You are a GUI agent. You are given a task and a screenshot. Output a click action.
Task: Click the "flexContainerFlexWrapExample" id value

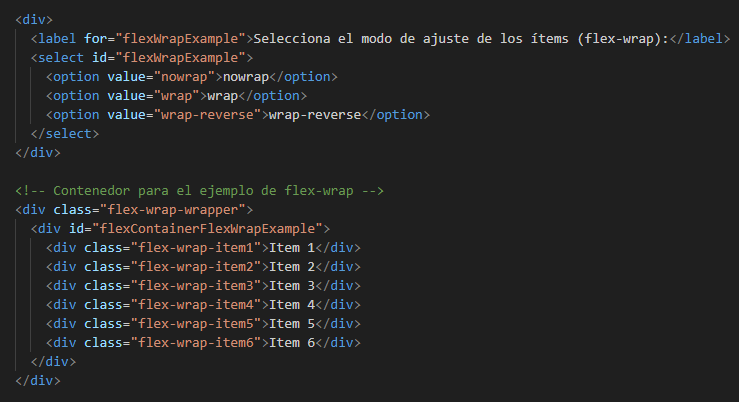[x=205, y=229]
